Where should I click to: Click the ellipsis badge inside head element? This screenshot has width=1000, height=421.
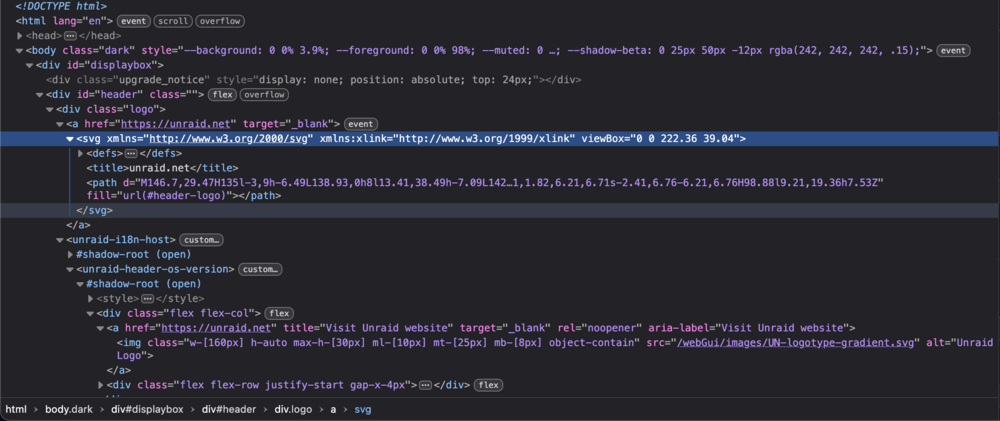coord(70,36)
